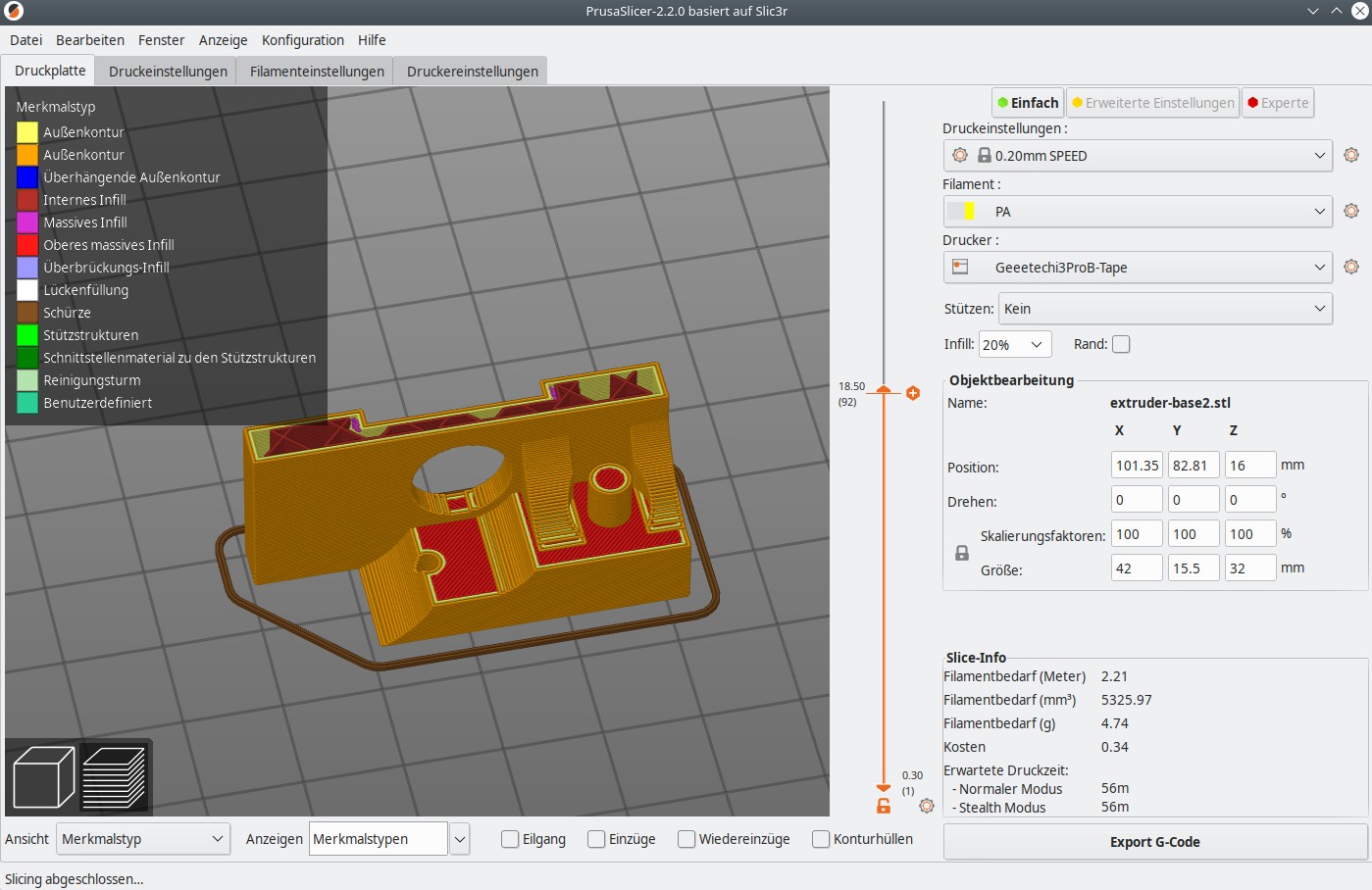Add color change at plus marker
Image resolution: width=1372 pixels, height=890 pixels.
(913, 393)
